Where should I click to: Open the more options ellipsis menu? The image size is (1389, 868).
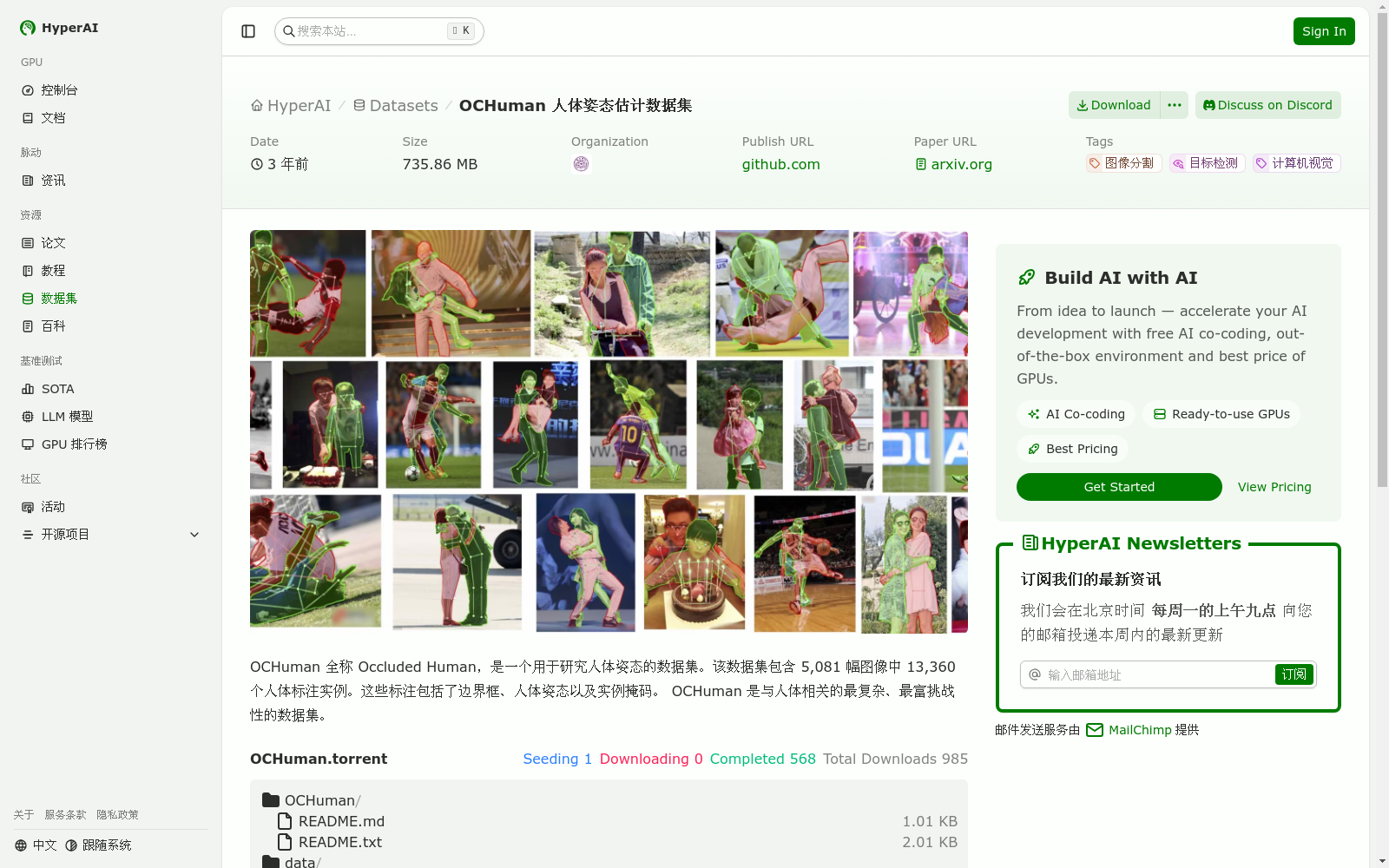click(x=1175, y=105)
